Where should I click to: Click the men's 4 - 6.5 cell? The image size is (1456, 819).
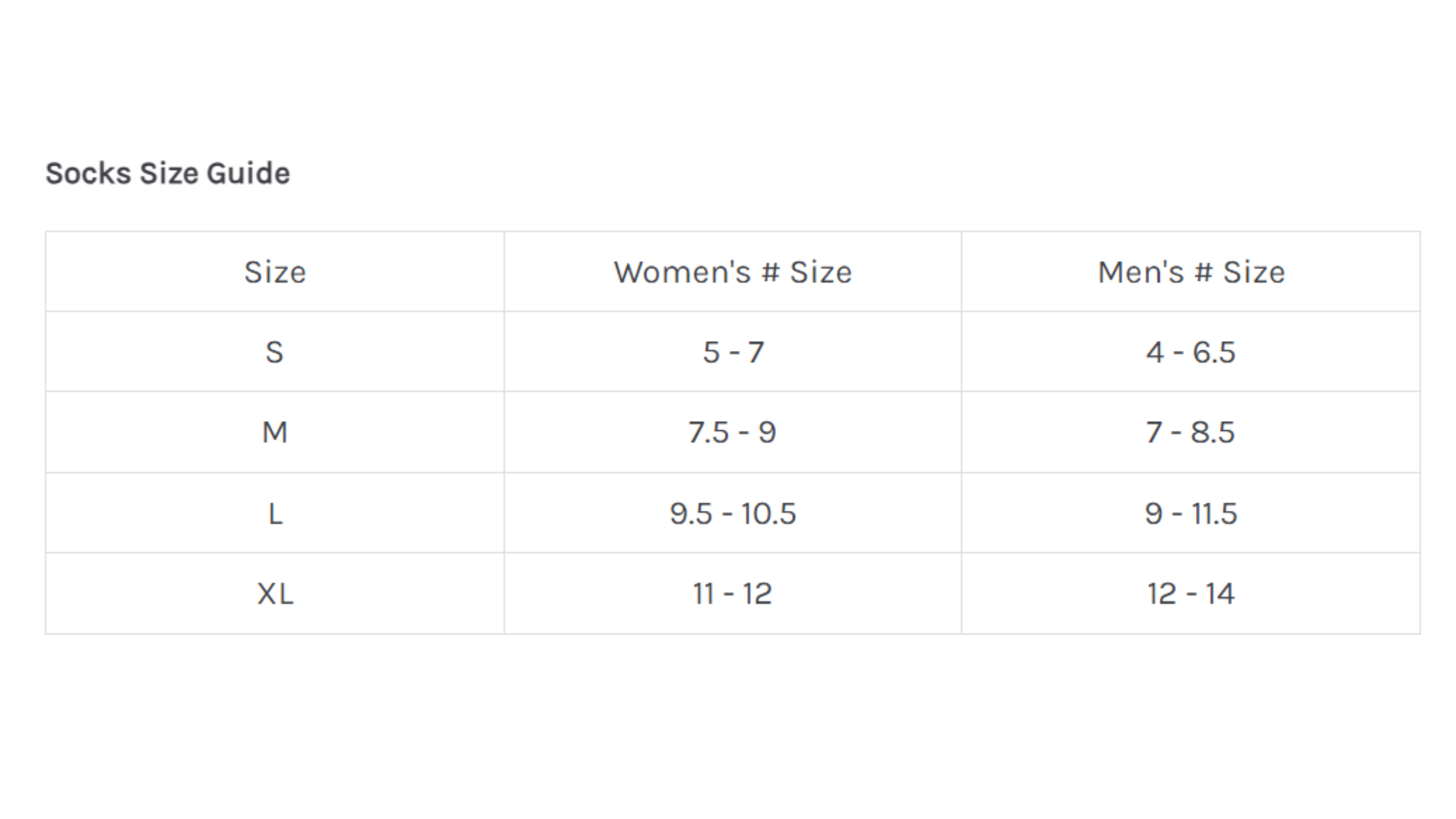pyautogui.click(x=1191, y=352)
